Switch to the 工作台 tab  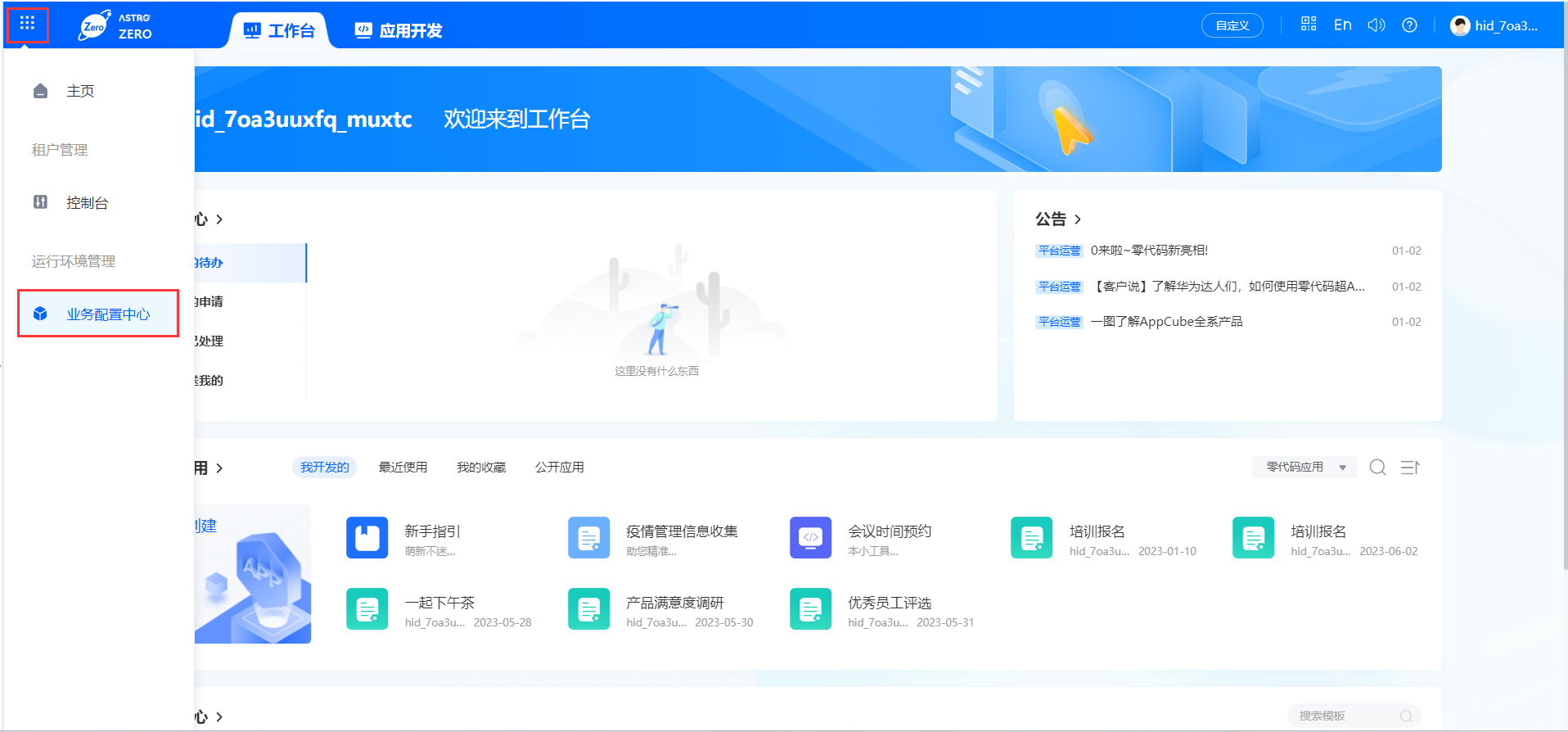(x=279, y=30)
